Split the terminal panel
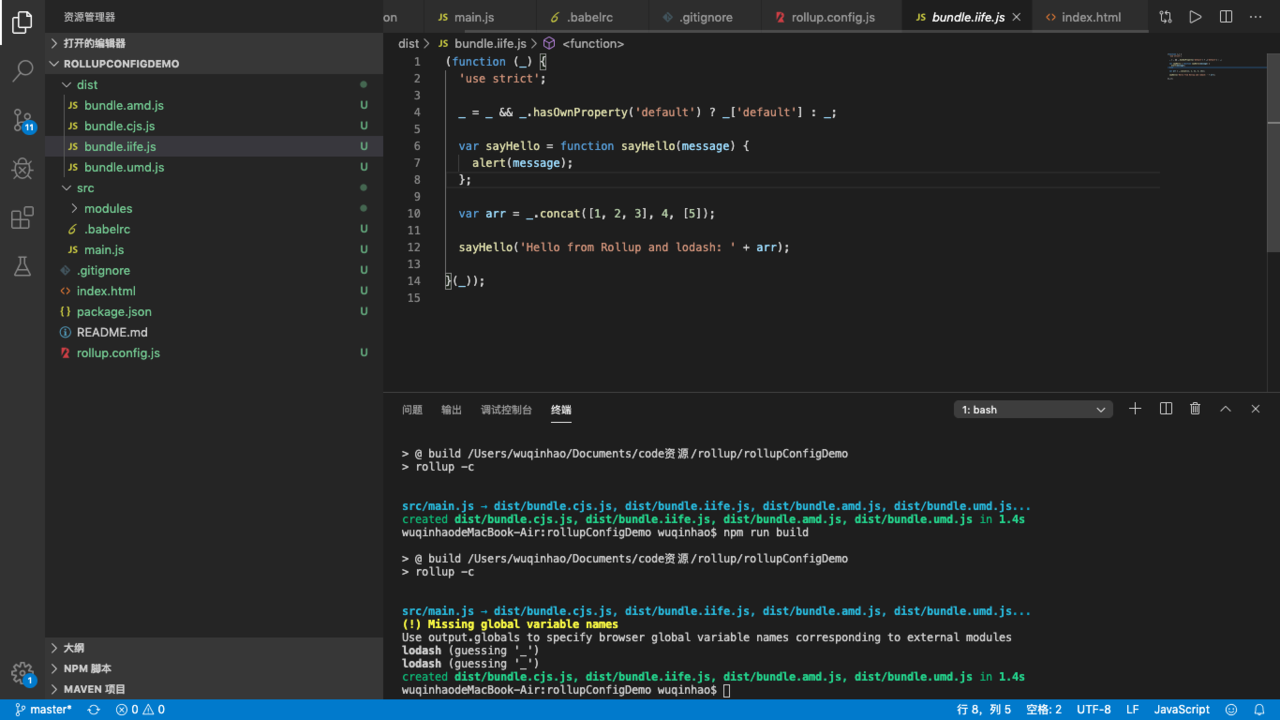 1166,409
